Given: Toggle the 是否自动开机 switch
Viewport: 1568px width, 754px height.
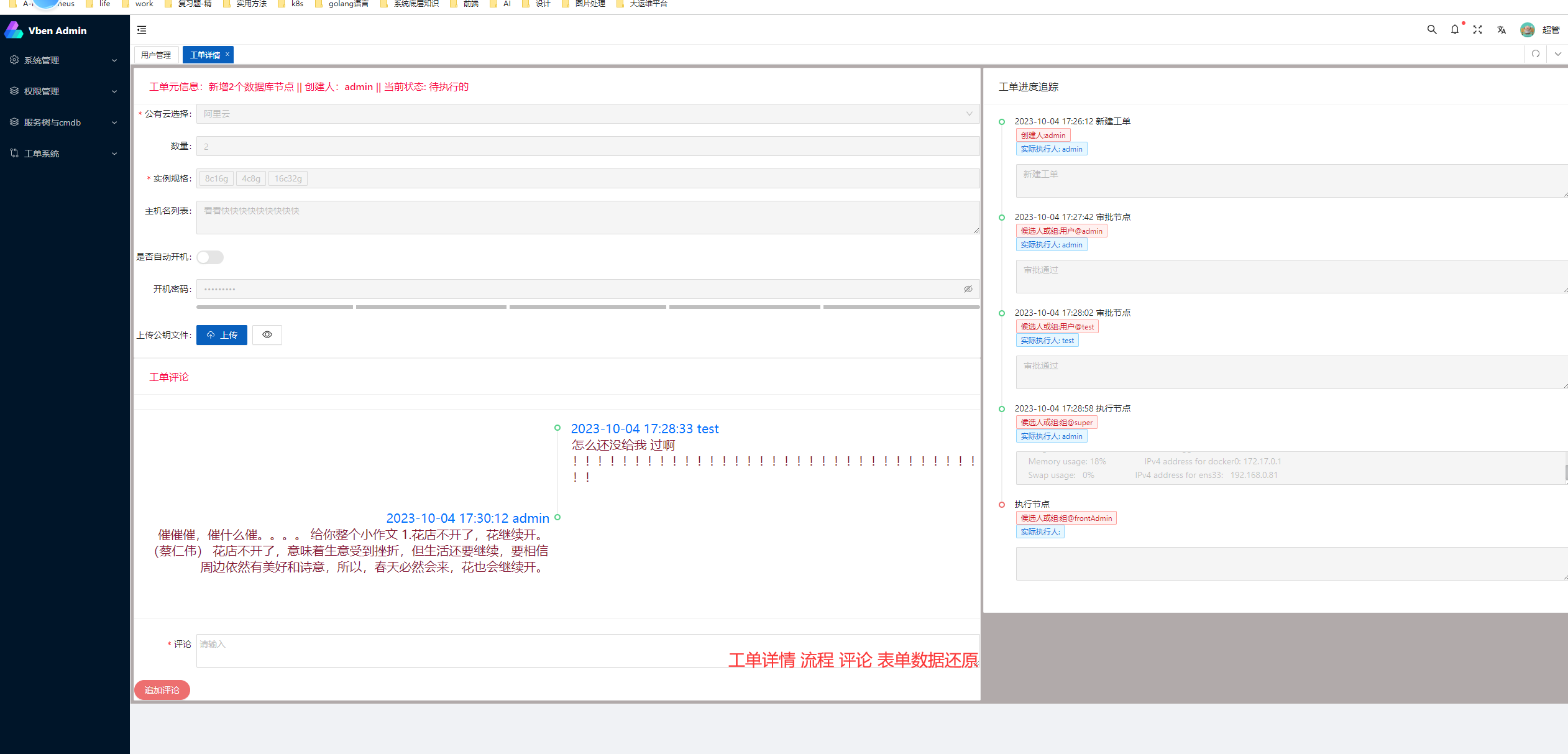Looking at the screenshot, I should tap(210, 257).
